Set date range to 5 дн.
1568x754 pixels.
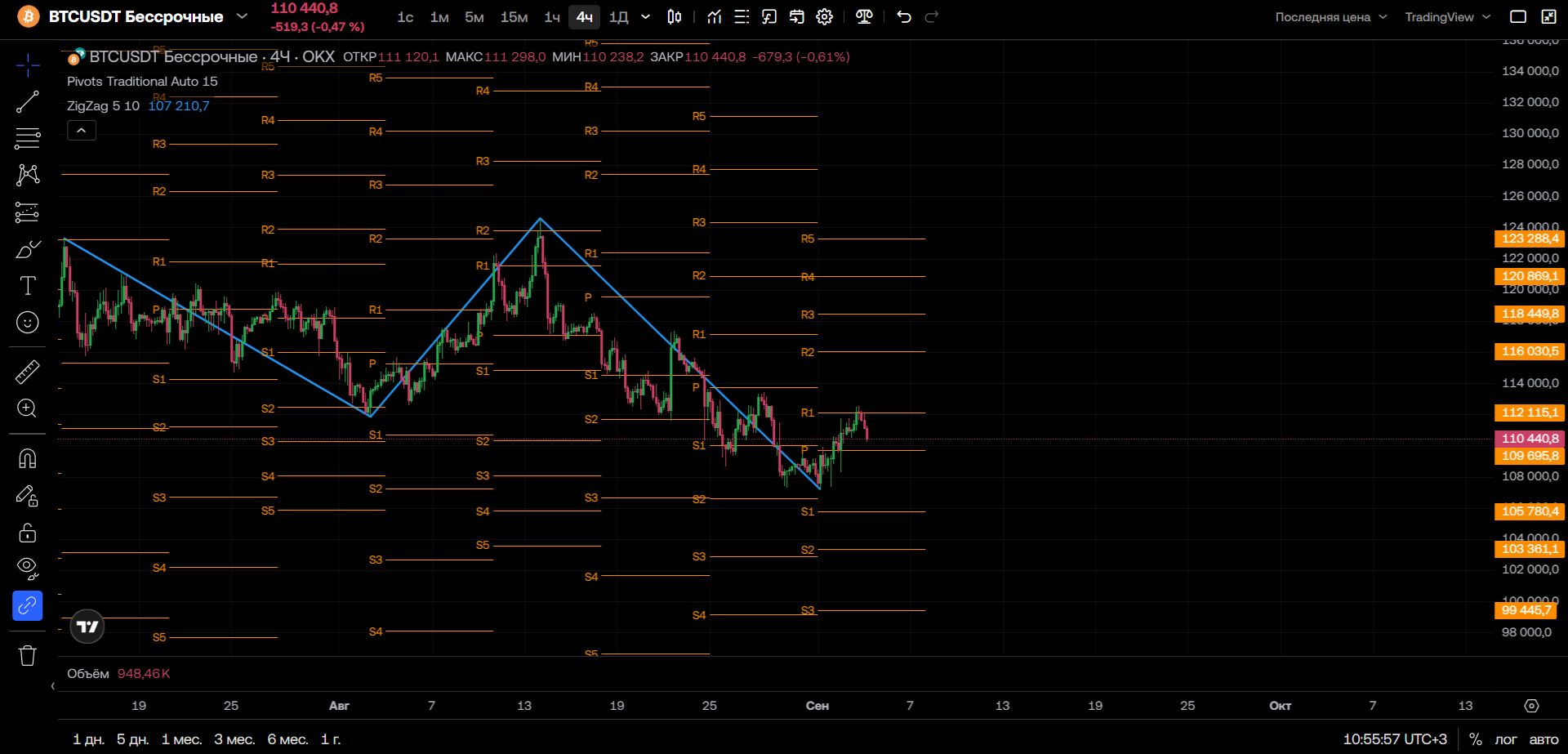pos(133,739)
